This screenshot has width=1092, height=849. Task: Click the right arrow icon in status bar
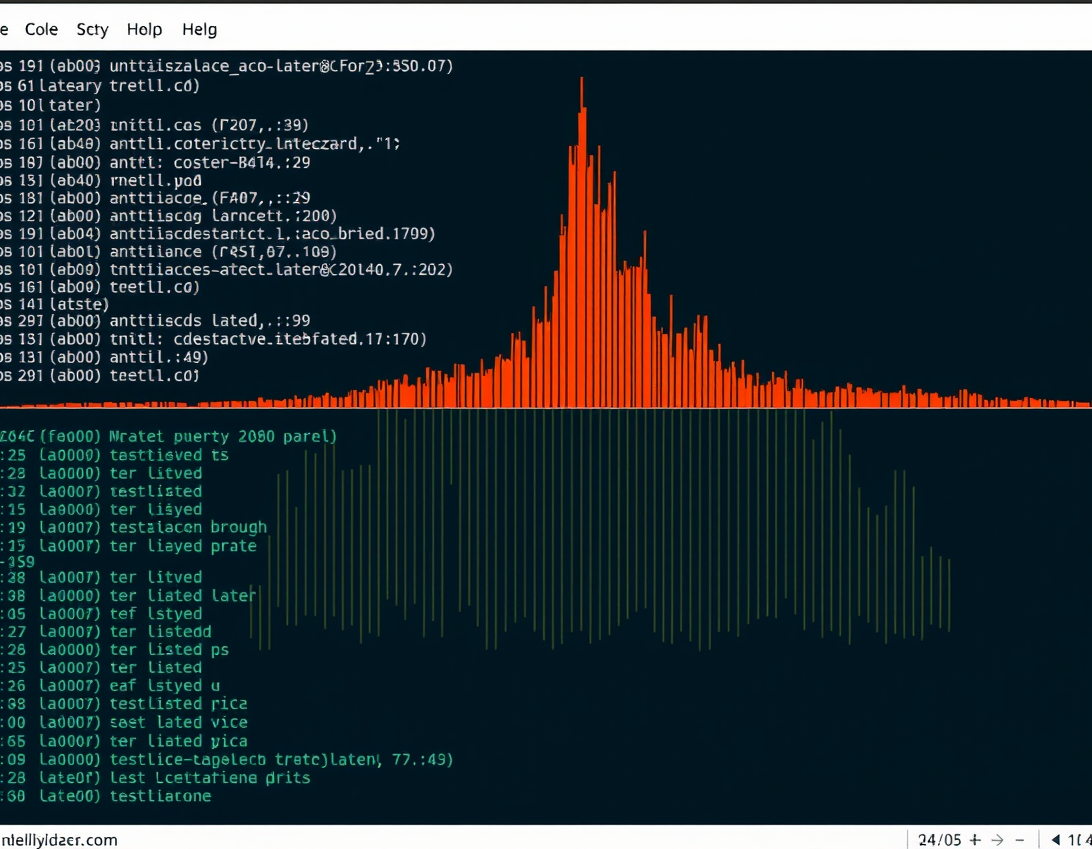997,840
